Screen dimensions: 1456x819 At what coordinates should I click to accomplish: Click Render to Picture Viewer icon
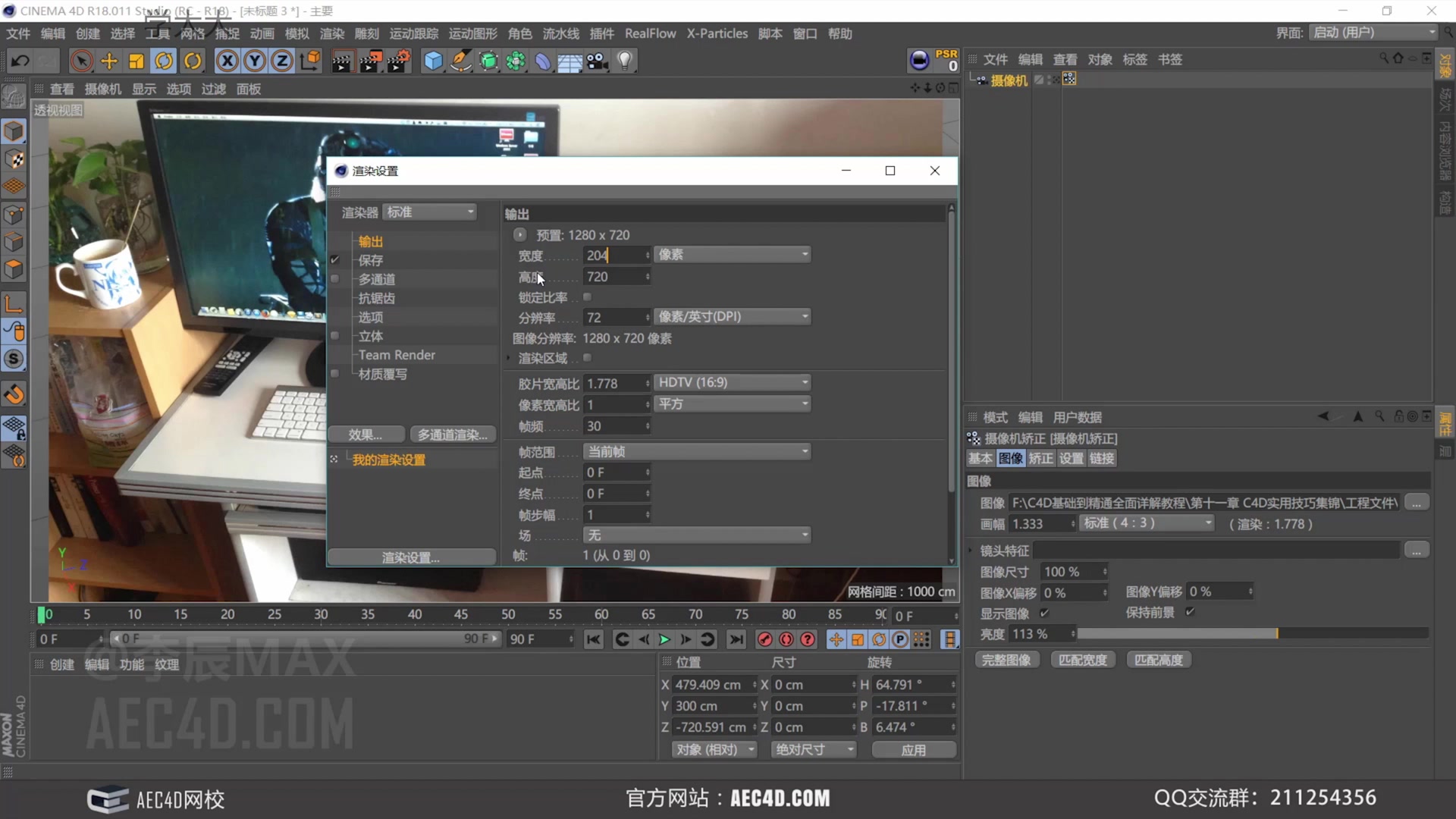coord(370,61)
